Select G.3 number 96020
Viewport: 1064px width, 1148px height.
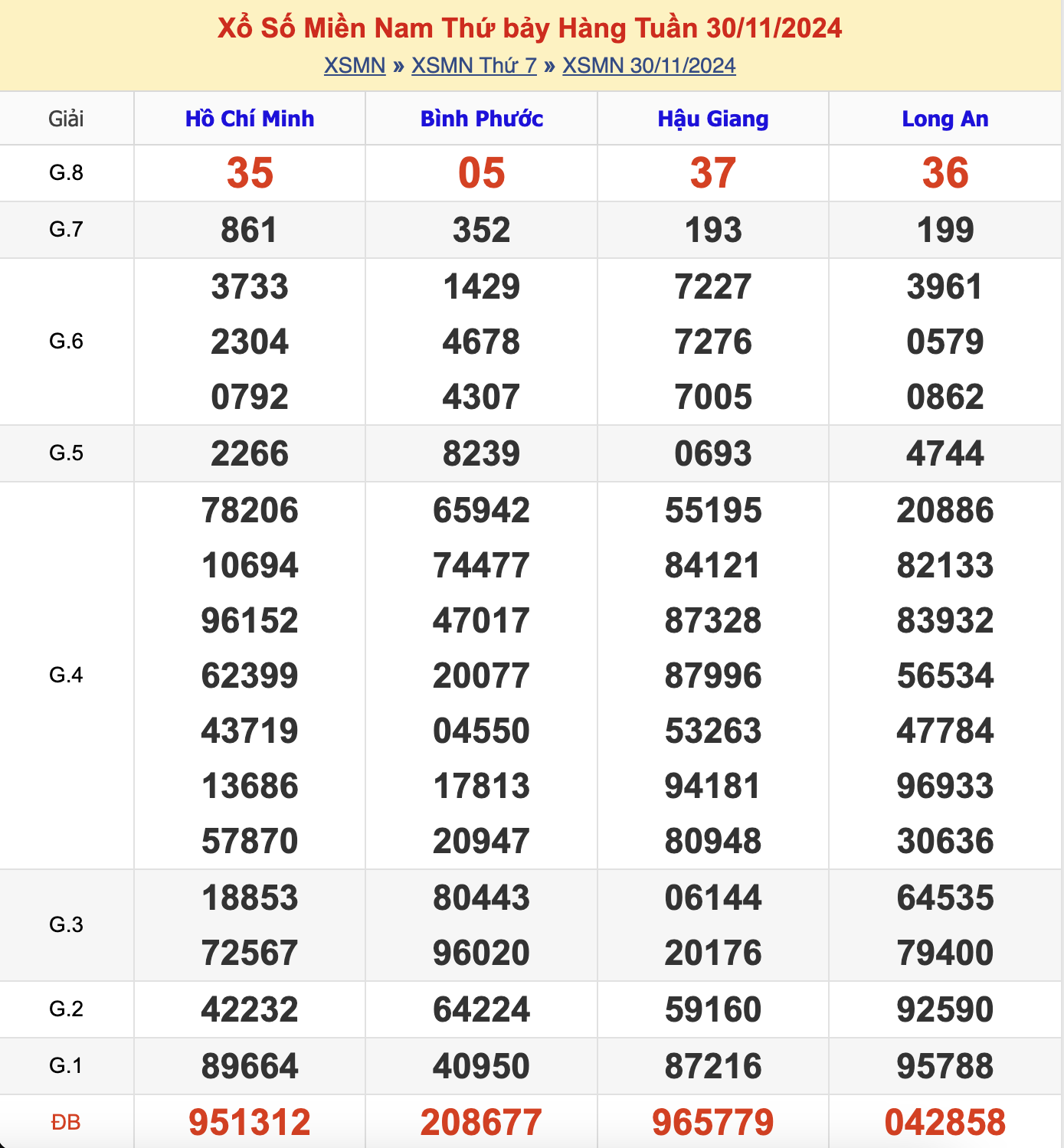[x=482, y=953]
